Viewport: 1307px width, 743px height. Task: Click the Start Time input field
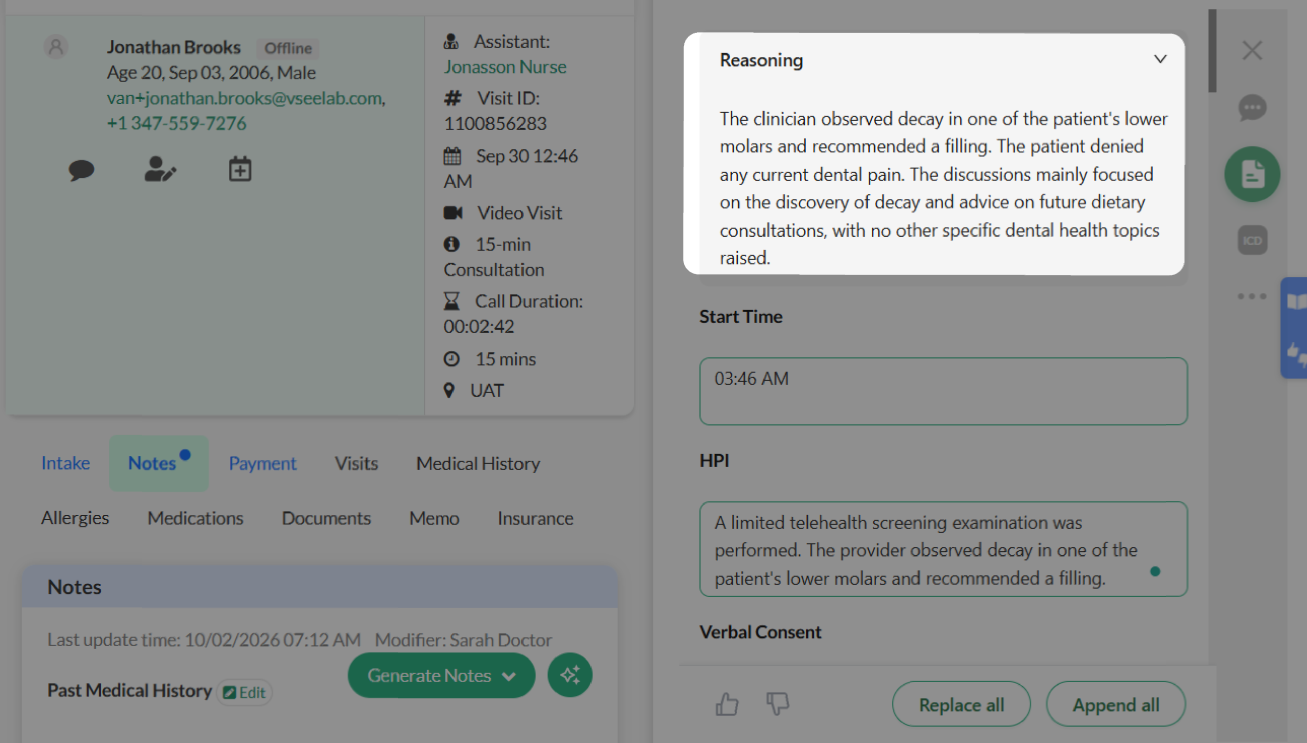[943, 391]
